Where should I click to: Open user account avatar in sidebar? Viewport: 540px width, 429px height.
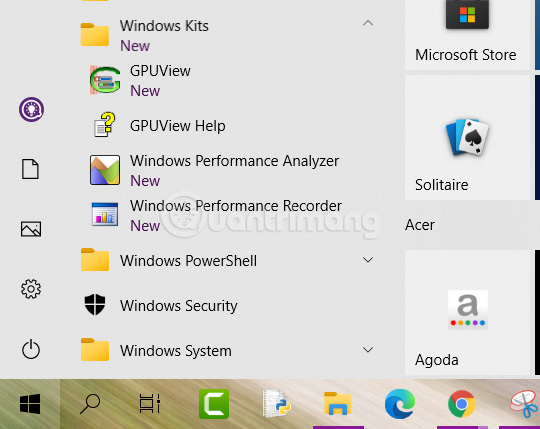click(31, 109)
